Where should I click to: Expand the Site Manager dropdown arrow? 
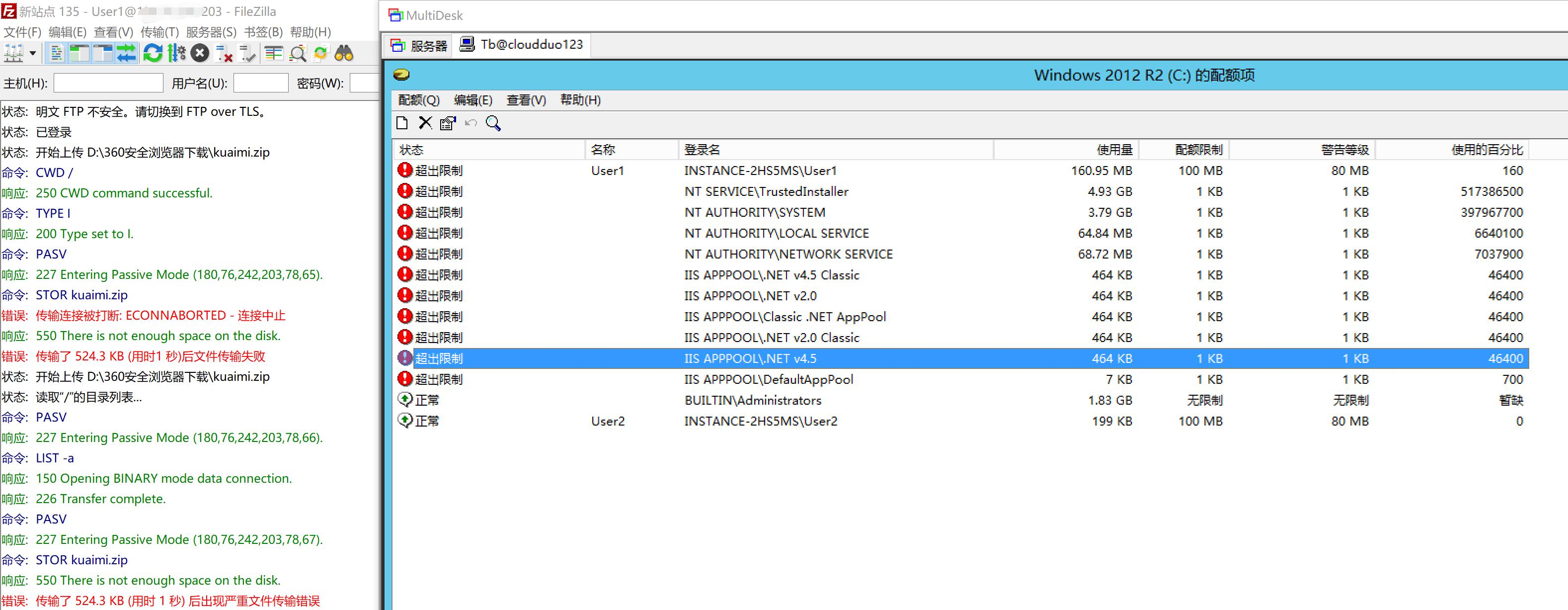click(x=33, y=54)
